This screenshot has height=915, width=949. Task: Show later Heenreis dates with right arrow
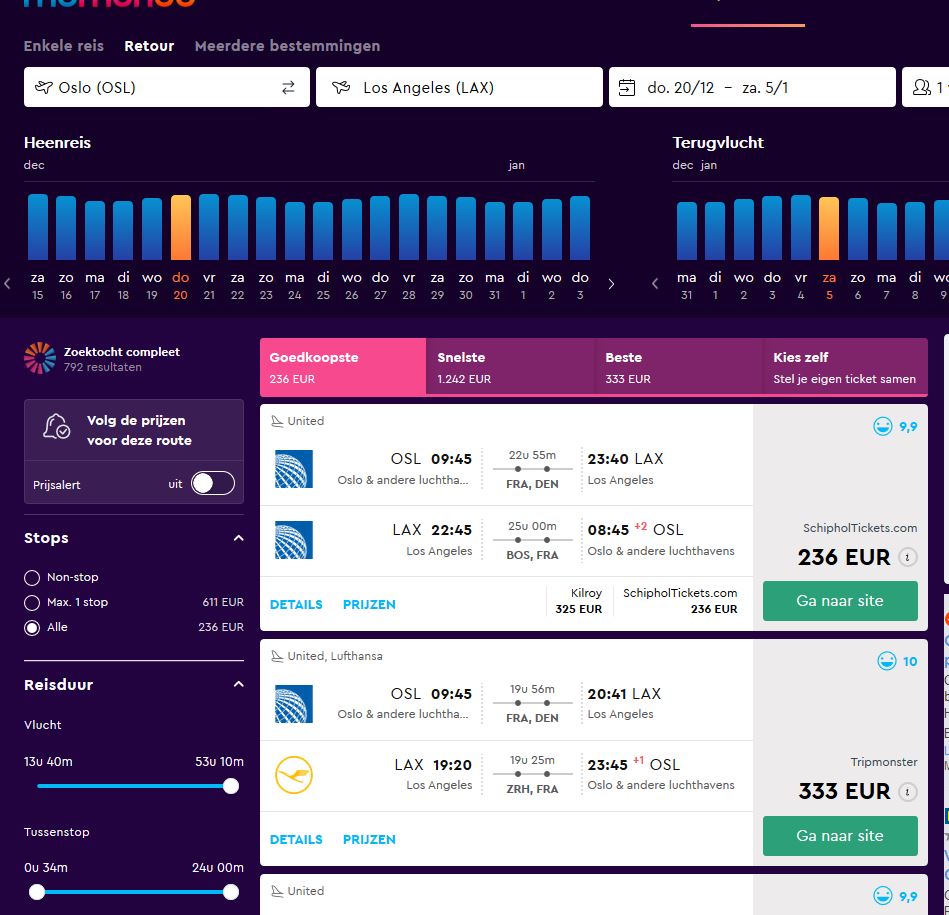611,284
